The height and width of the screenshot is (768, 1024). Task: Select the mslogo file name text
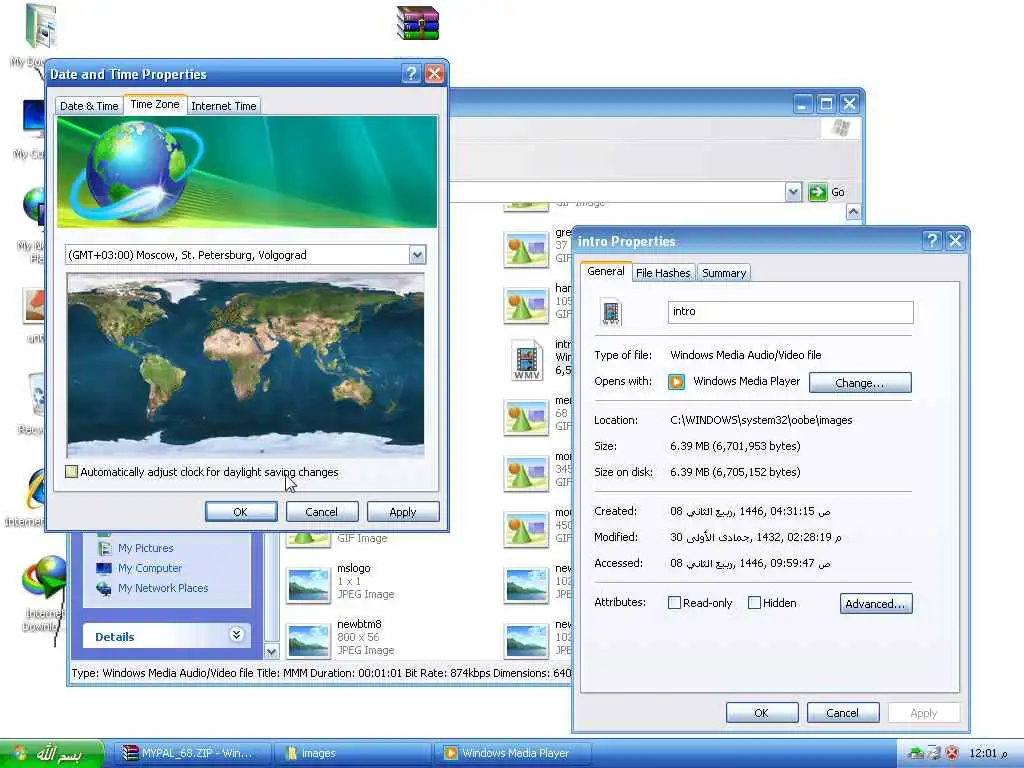point(353,568)
